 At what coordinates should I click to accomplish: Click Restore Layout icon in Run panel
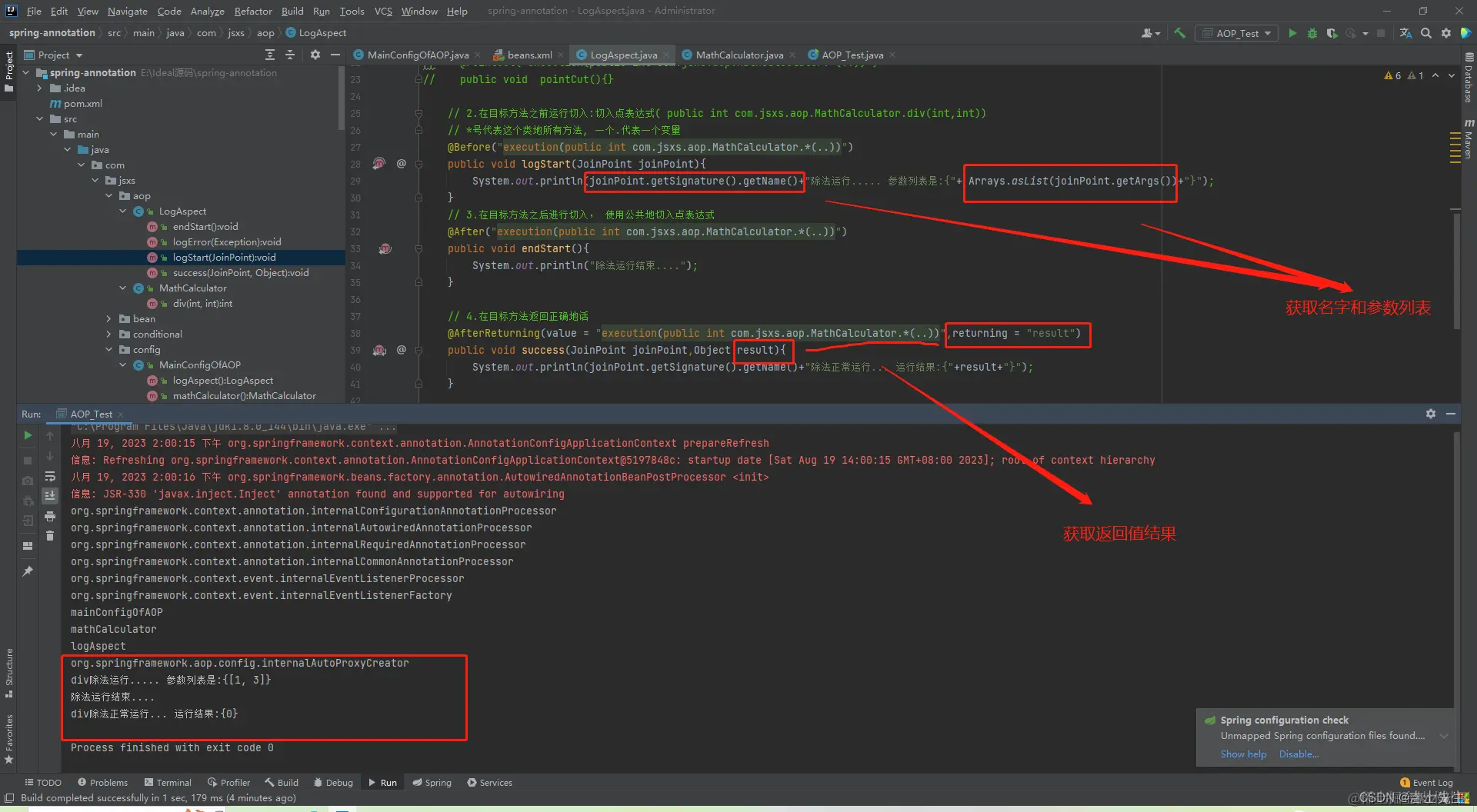(28, 546)
